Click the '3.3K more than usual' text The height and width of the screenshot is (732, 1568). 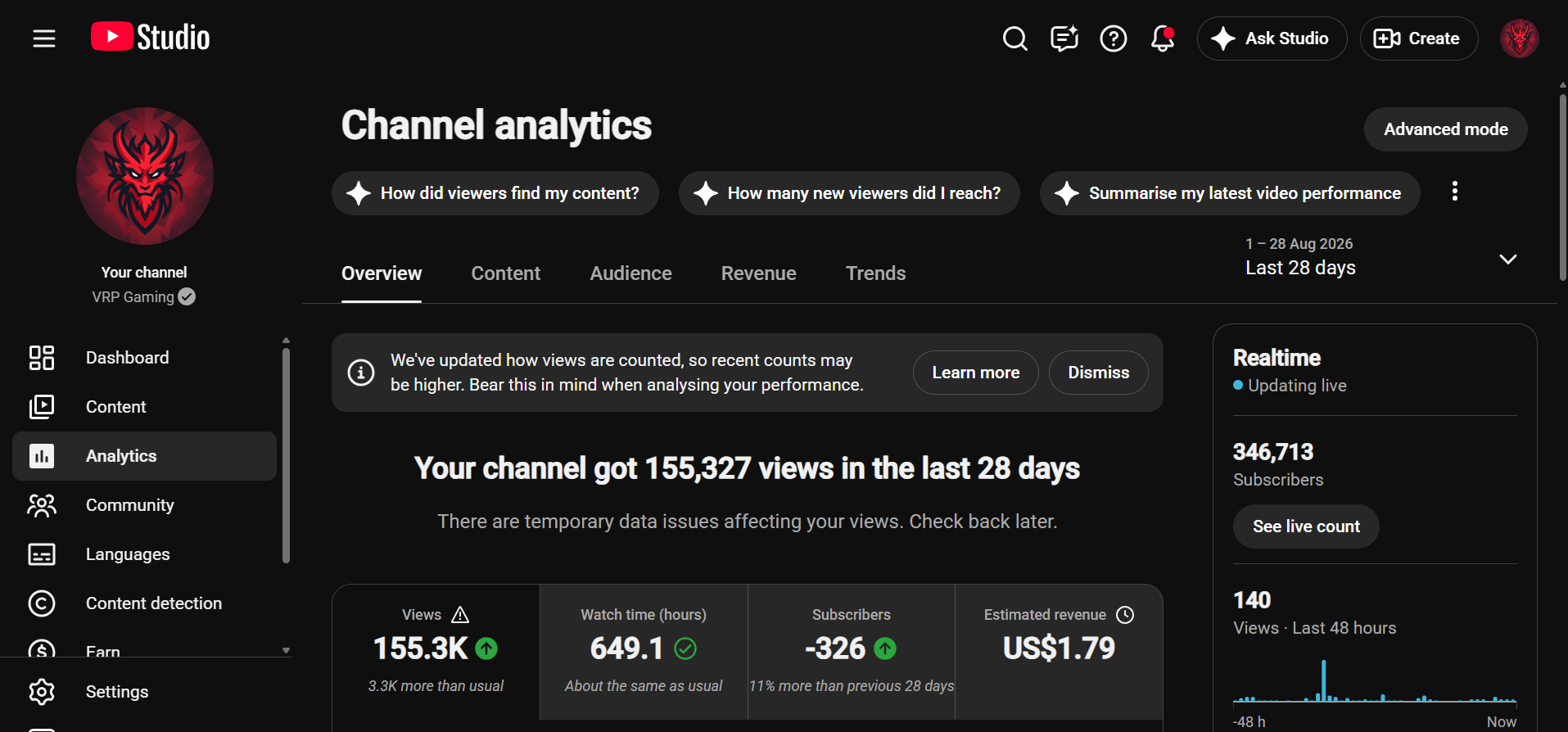436,686
